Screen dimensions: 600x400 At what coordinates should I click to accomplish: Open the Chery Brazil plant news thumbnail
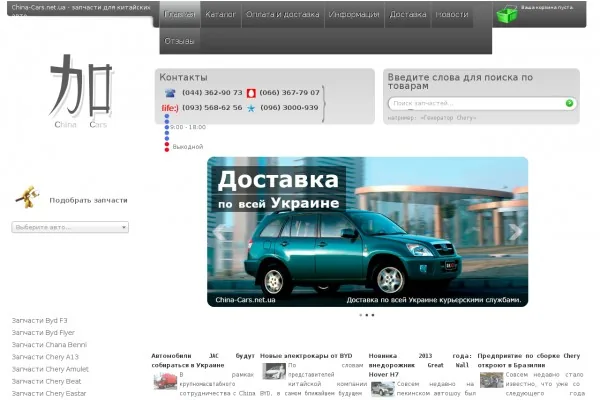click(491, 380)
